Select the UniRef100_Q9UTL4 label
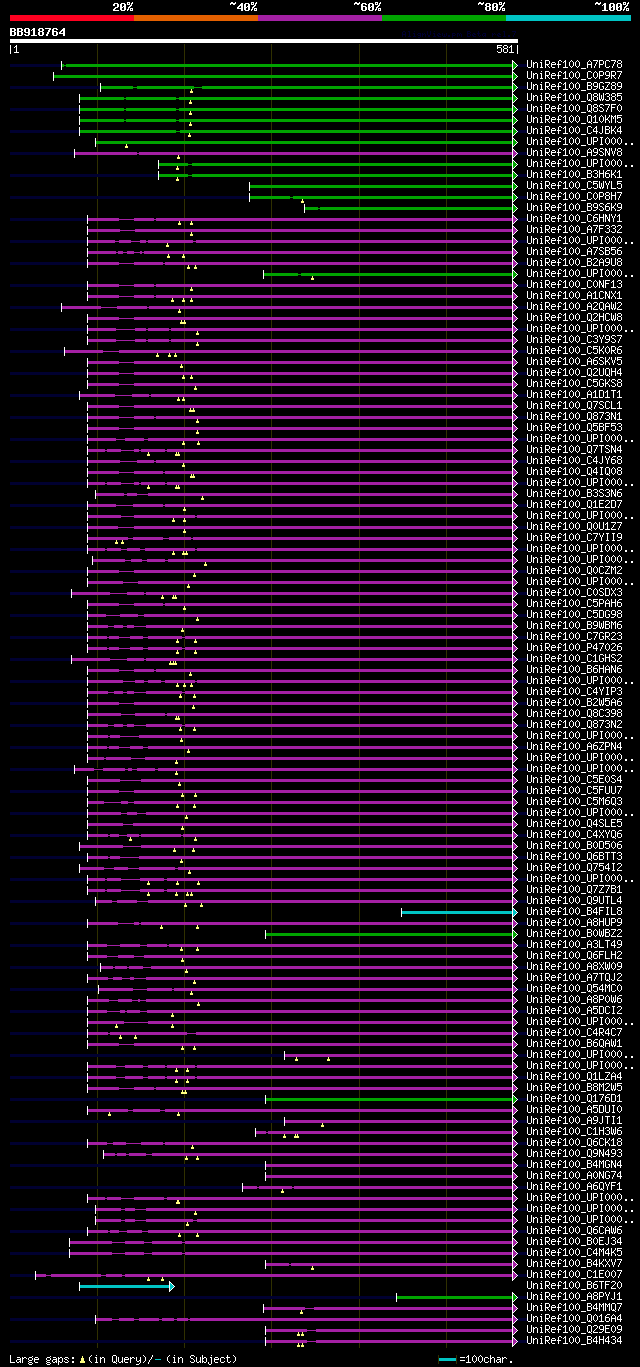The width and height of the screenshot is (640, 1367). pos(574,900)
